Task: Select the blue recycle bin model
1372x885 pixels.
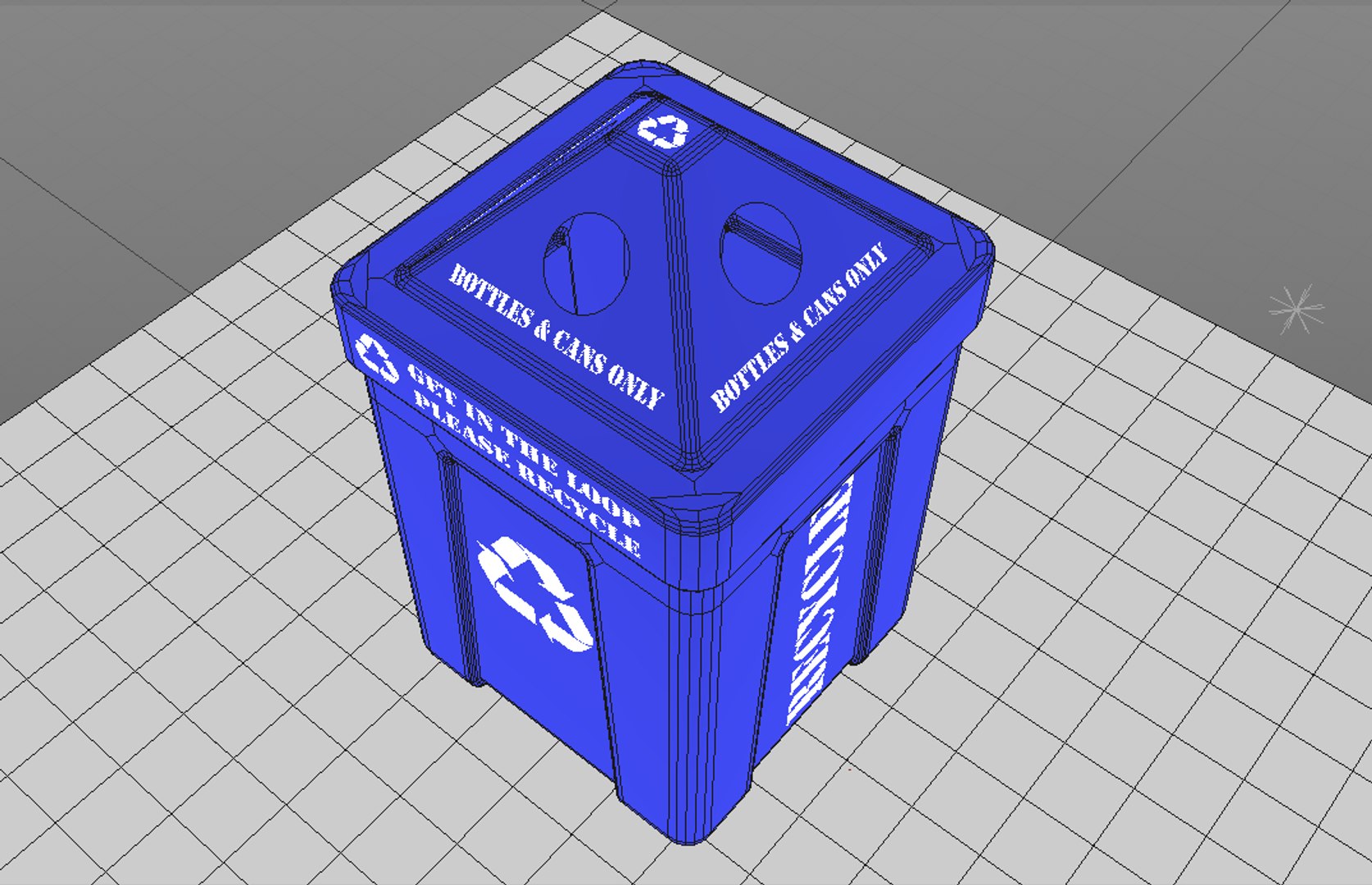Action: [x=662, y=452]
